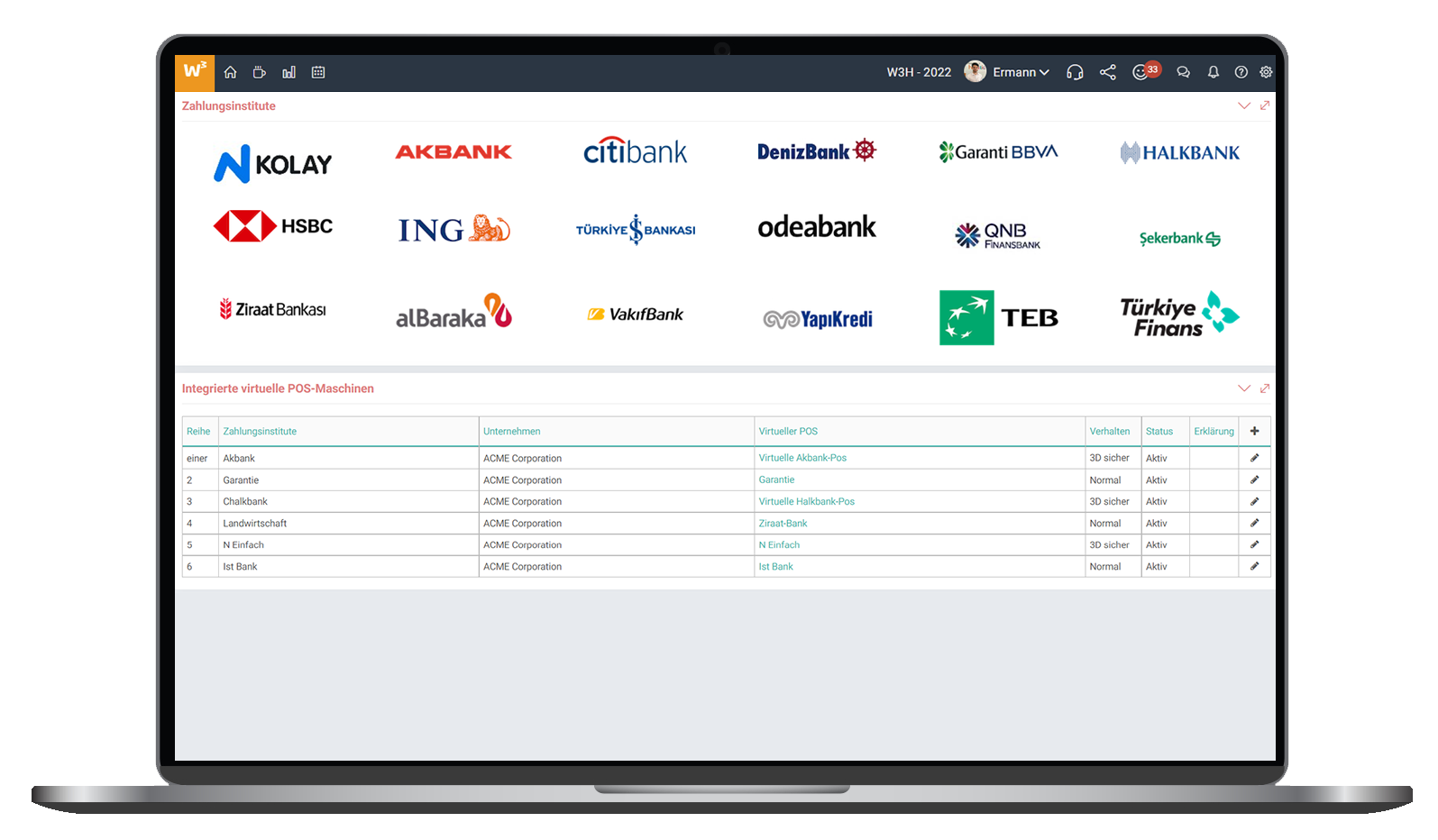Edit the Chalkbank row with pencil icon
This screenshot has width=1438, height=840.
[1254, 501]
